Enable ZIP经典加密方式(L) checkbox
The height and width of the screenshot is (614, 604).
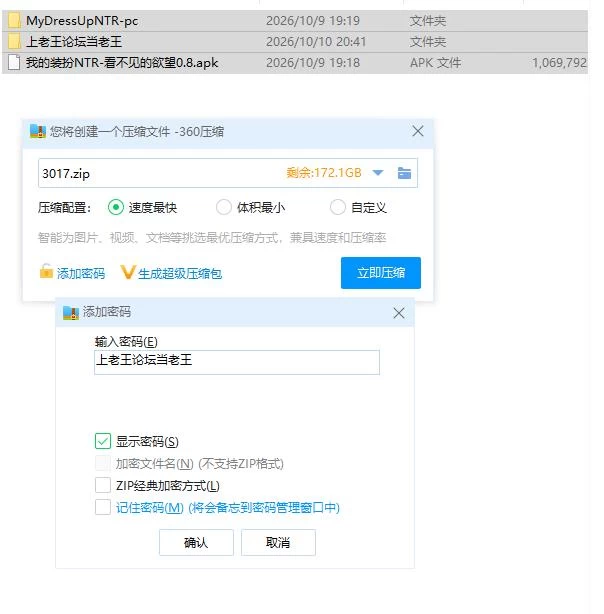pyautogui.click(x=103, y=485)
